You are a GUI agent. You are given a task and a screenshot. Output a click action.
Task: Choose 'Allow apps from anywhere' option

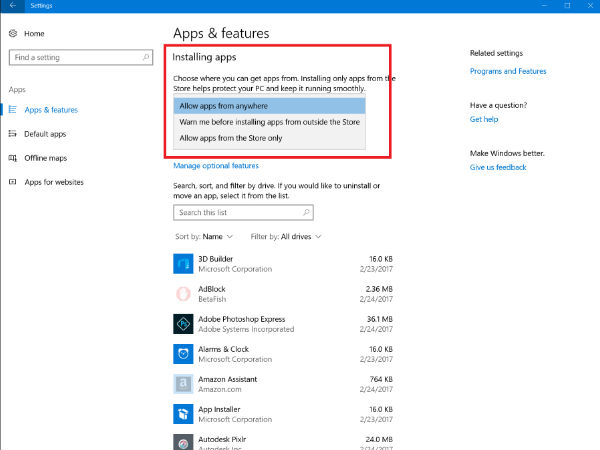(x=270, y=105)
